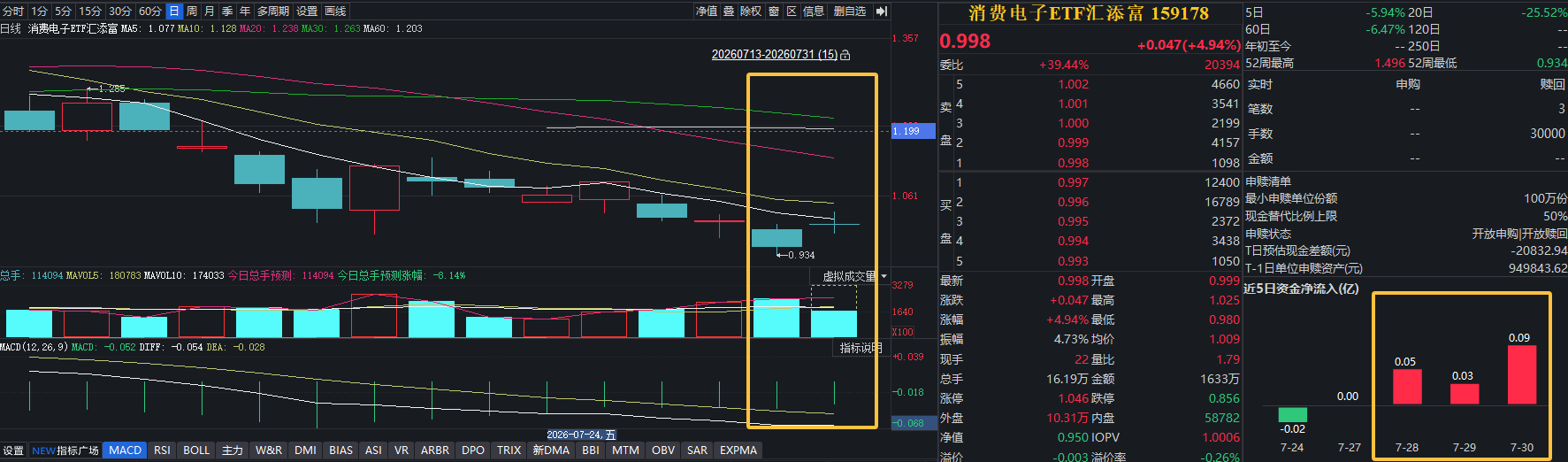Click the 近5日资金净流入(亿) heading

coord(1301,289)
